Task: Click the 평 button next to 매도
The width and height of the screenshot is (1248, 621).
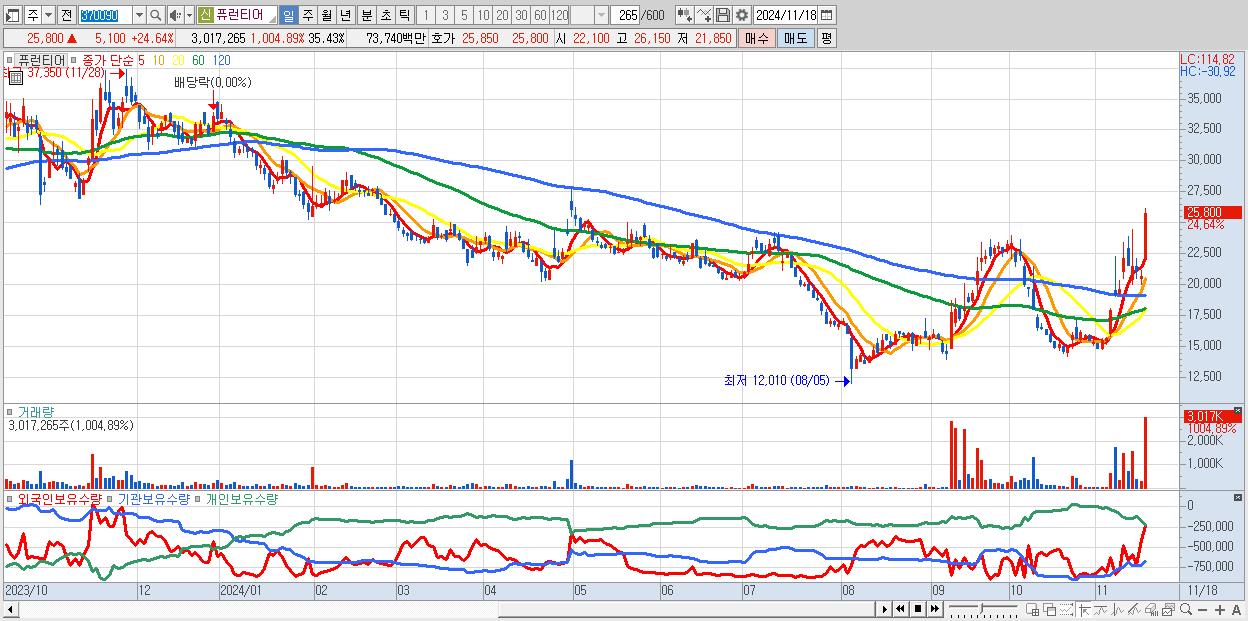Action: pyautogui.click(x=826, y=38)
